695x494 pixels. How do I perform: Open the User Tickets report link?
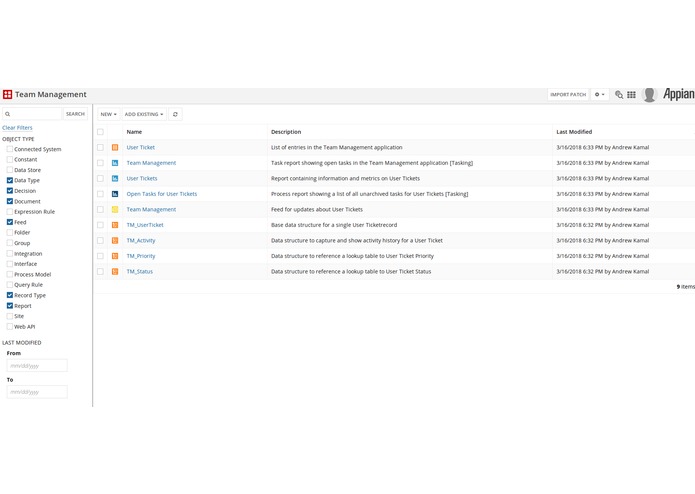[142, 179]
